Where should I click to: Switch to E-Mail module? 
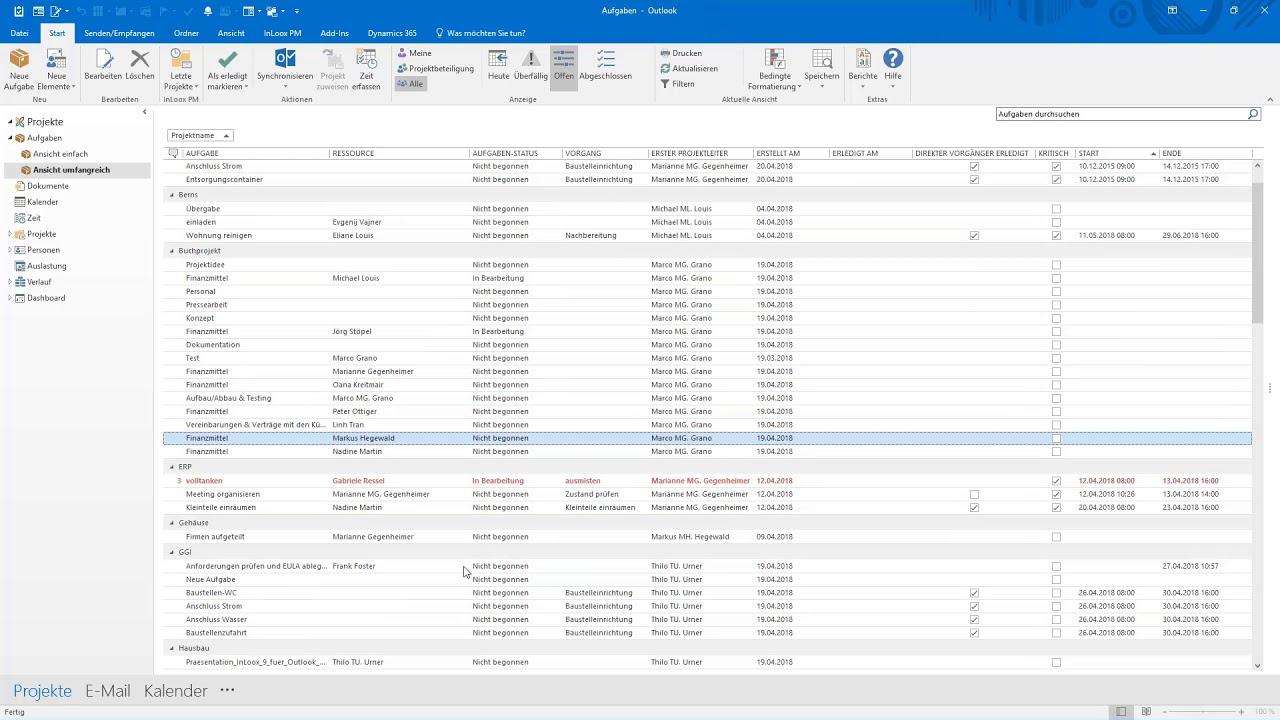tap(108, 691)
